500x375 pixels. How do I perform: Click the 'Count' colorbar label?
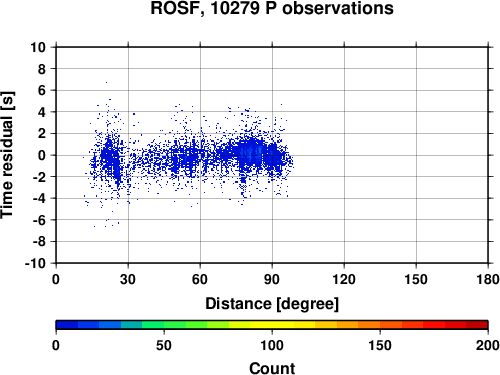[x=272, y=368]
